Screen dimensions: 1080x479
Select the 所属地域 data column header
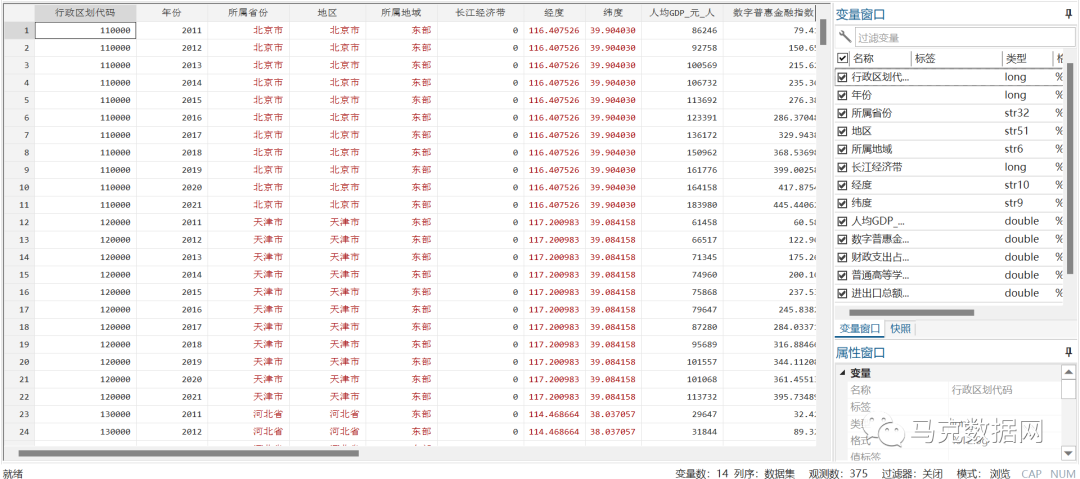pos(402,12)
